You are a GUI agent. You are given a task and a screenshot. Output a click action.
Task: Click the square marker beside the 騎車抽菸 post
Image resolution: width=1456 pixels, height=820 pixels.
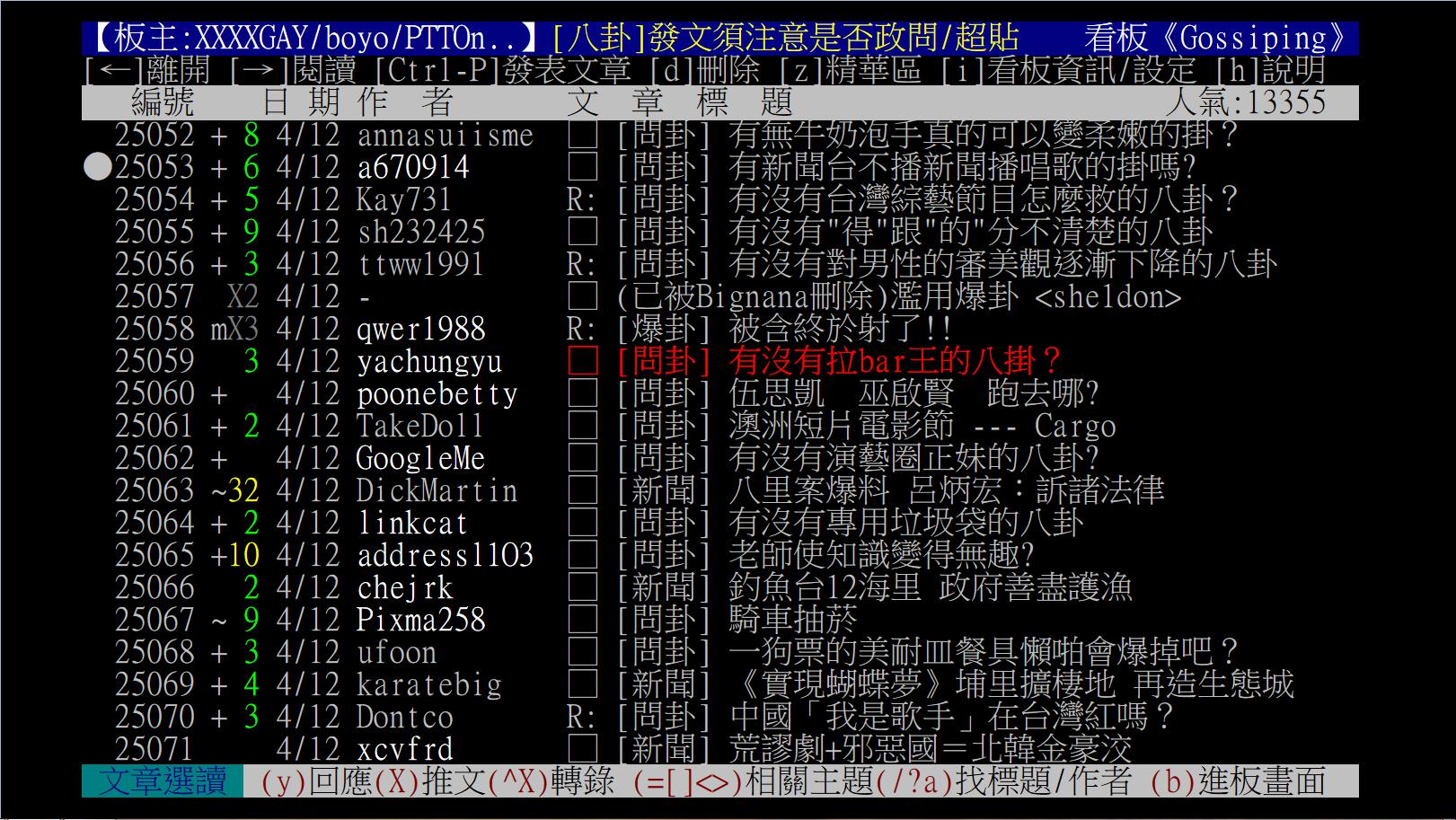(x=582, y=620)
